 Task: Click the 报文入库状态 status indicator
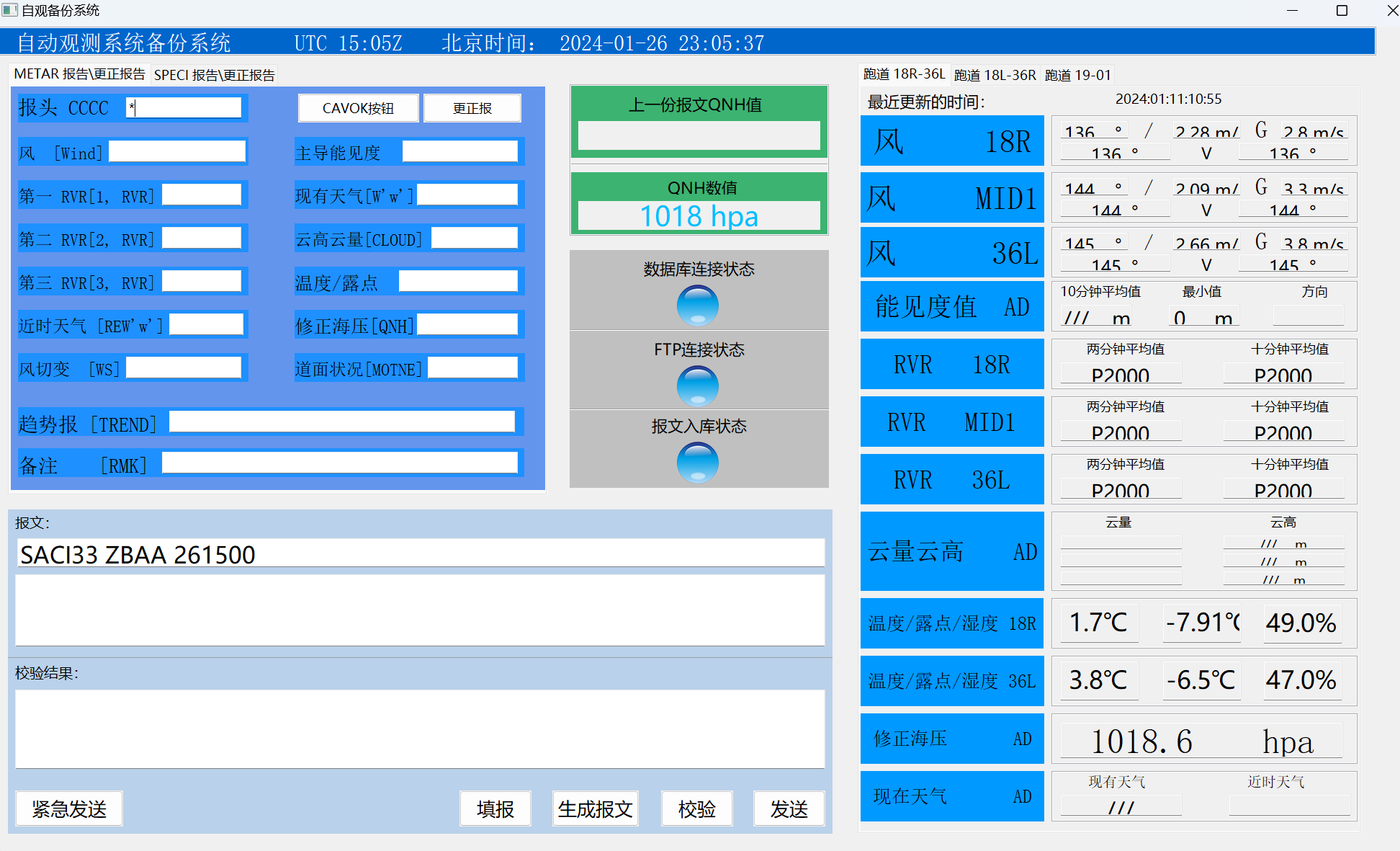tap(697, 462)
